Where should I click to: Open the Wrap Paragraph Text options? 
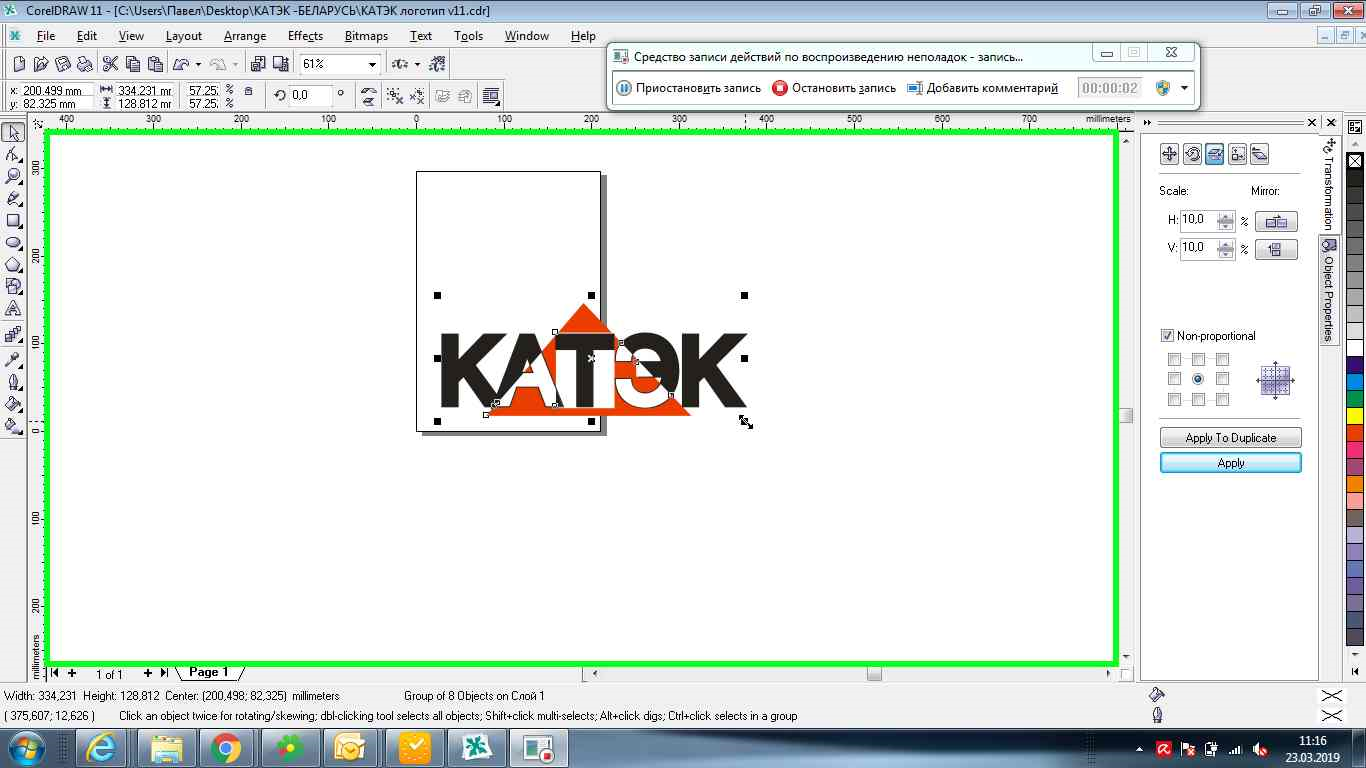491,96
